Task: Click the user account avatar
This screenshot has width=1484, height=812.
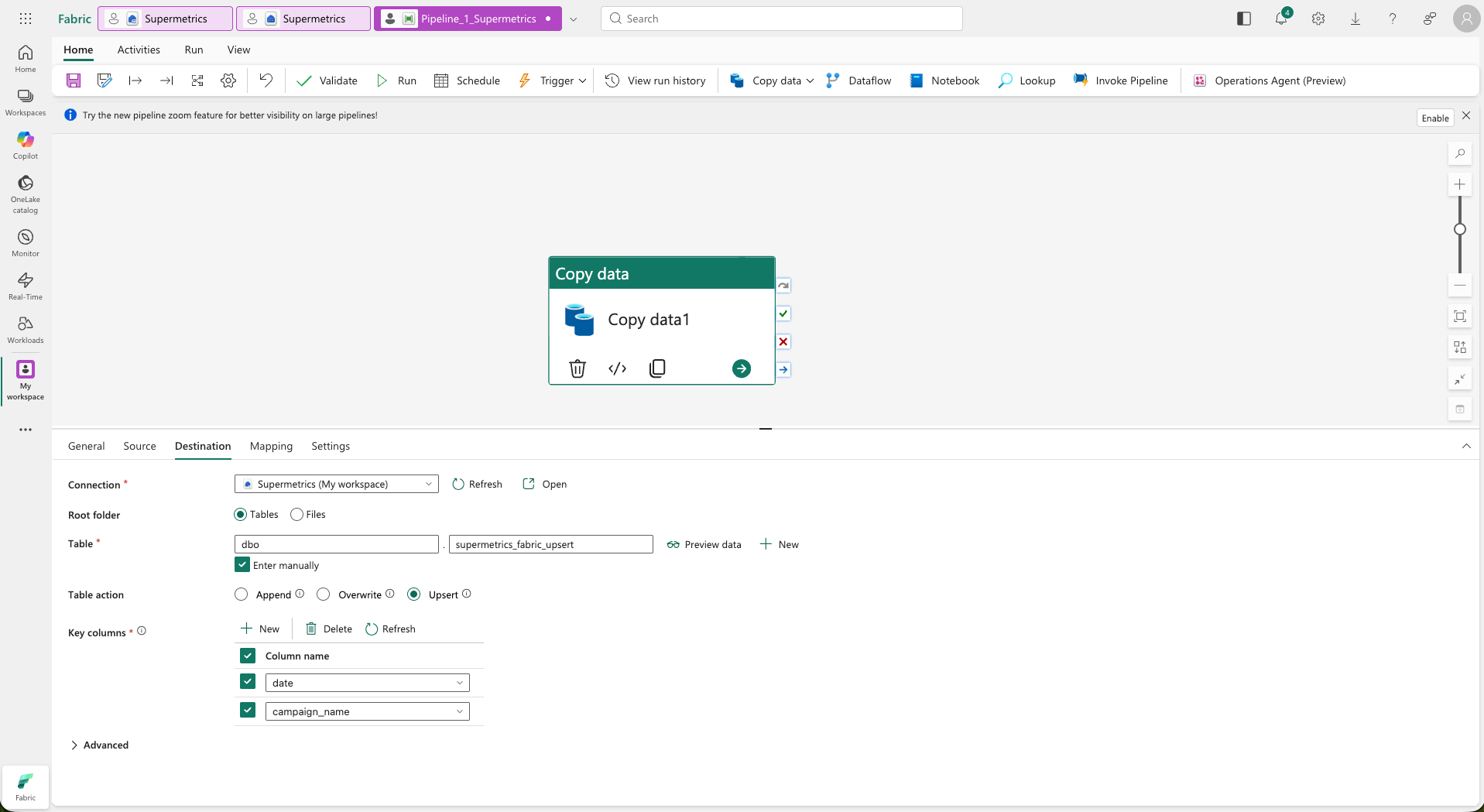Action: click(1466, 19)
